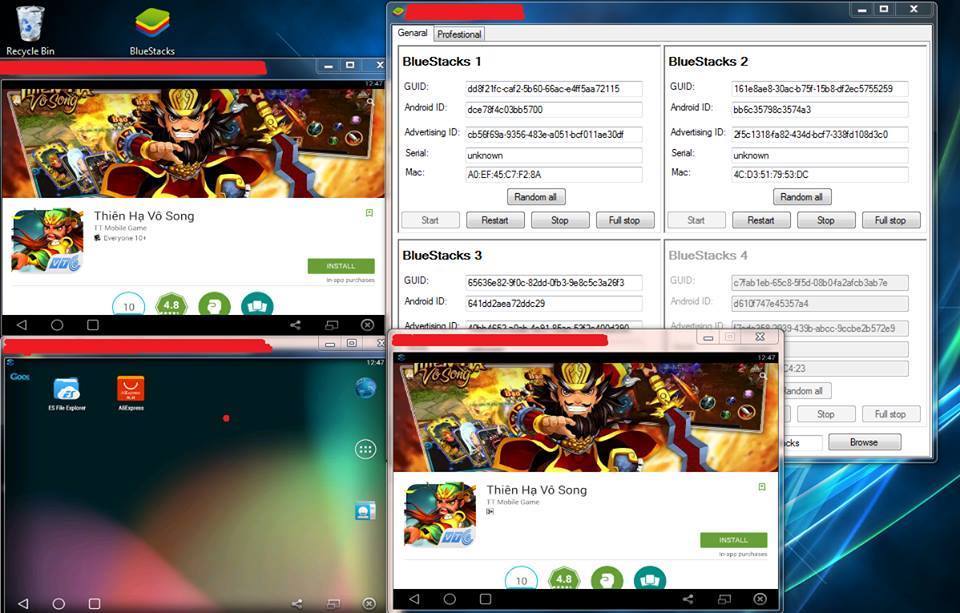Open the globe browser icon on Android home

[x=366, y=388]
